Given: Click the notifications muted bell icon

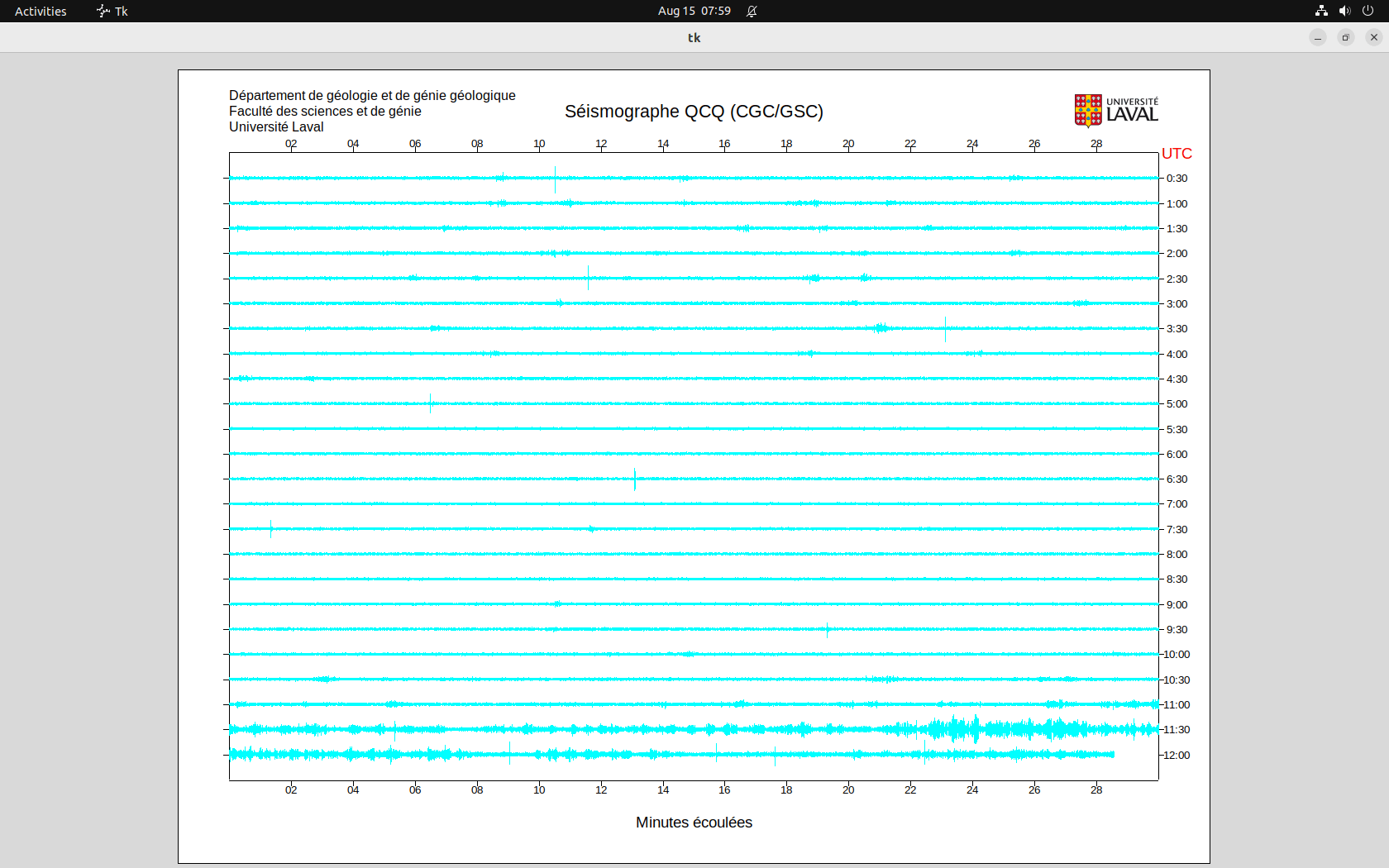Looking at the screenshot, I should [752, 11].
